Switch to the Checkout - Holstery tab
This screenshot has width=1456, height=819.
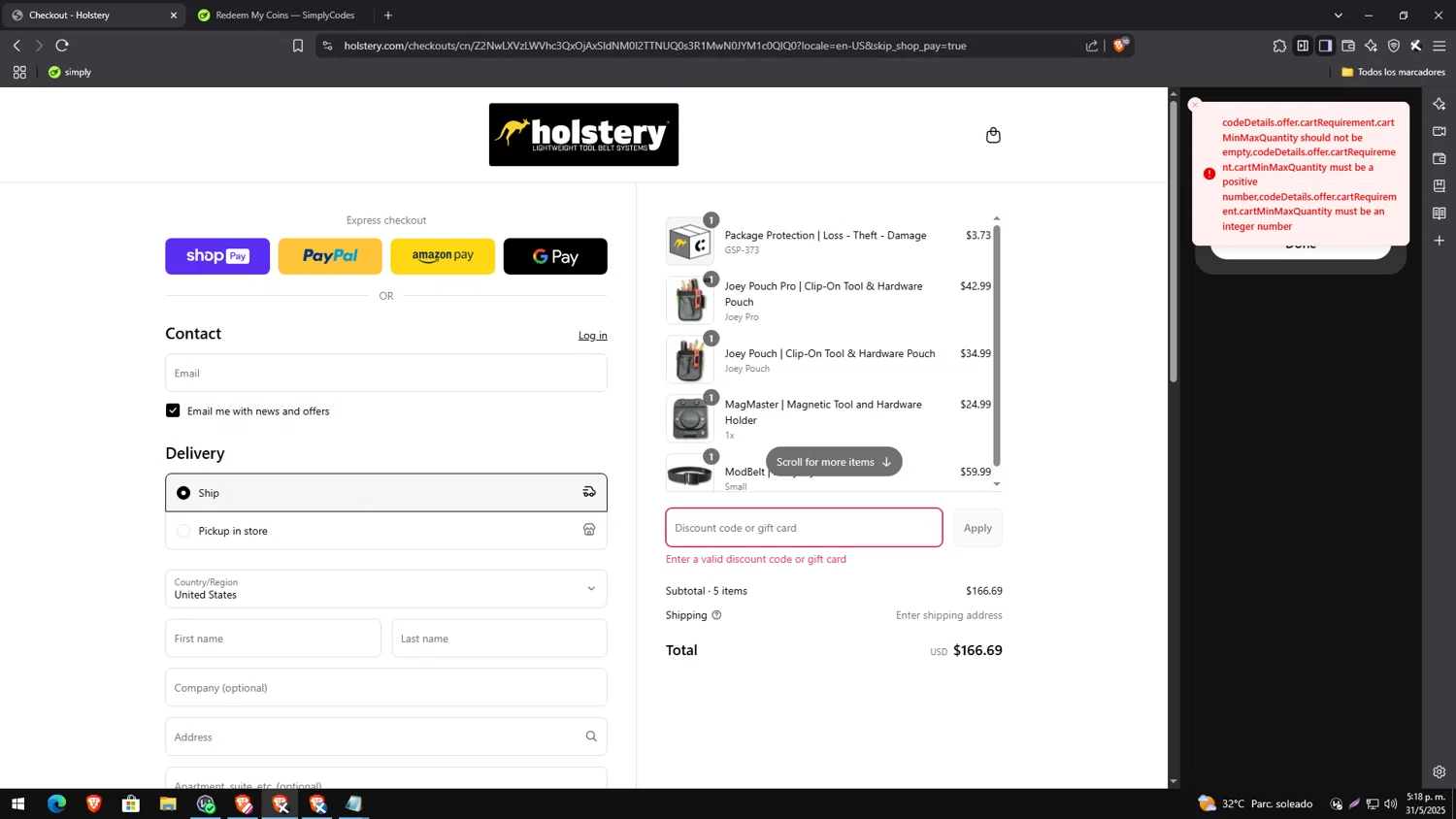pos(92,16)
